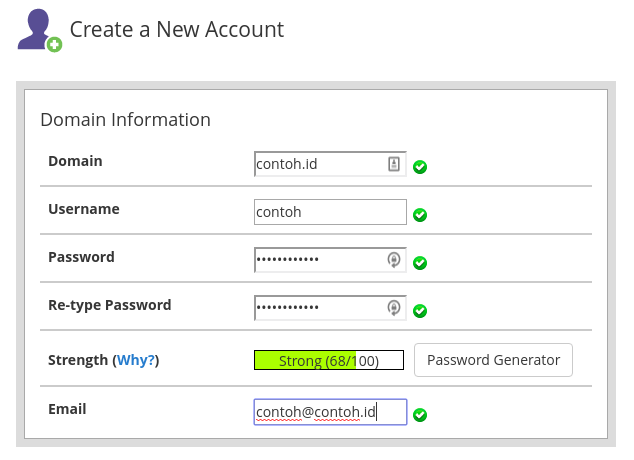This screenshot has height=460, width=634.
Task: Focus the Email input field
Action: 330,412
